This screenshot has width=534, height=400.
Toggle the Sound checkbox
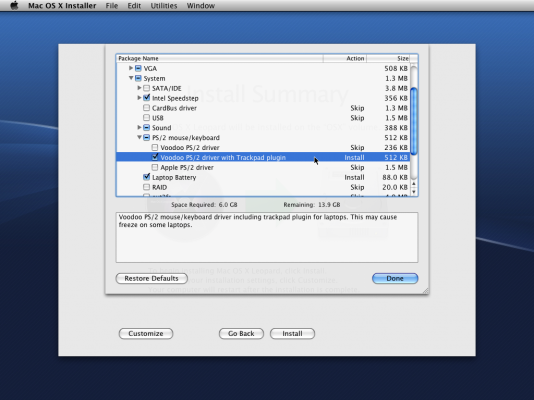tap(146, 128)
